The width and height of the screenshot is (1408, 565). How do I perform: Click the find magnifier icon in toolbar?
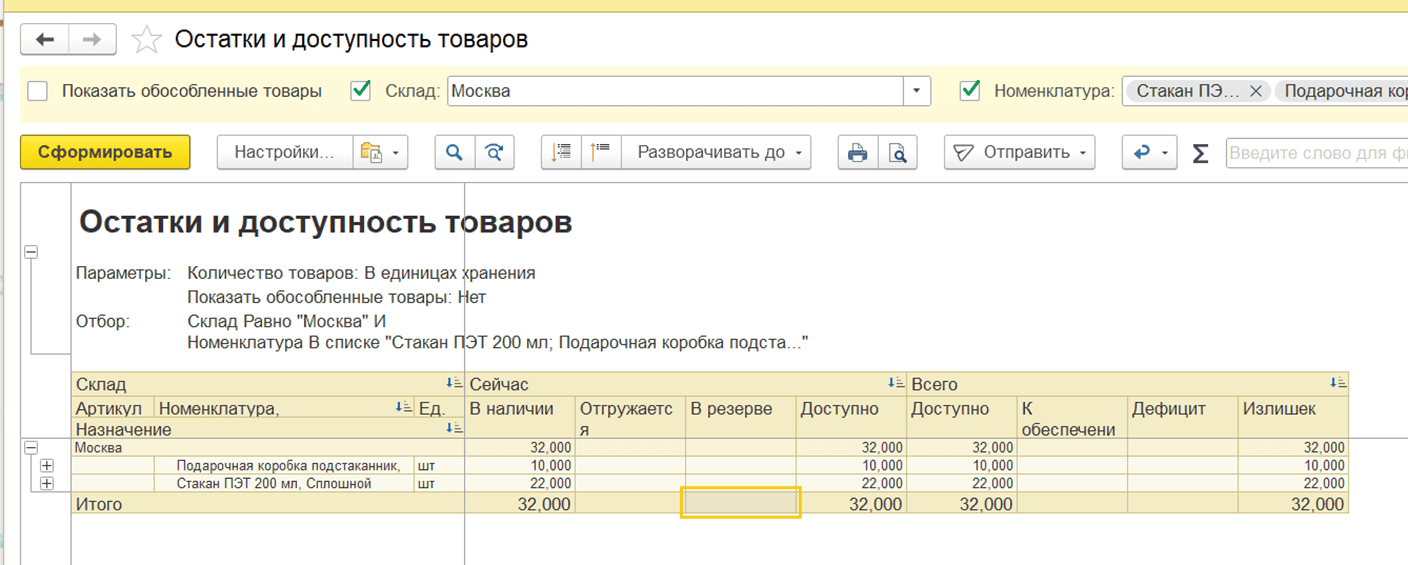[x=454, y=153]
